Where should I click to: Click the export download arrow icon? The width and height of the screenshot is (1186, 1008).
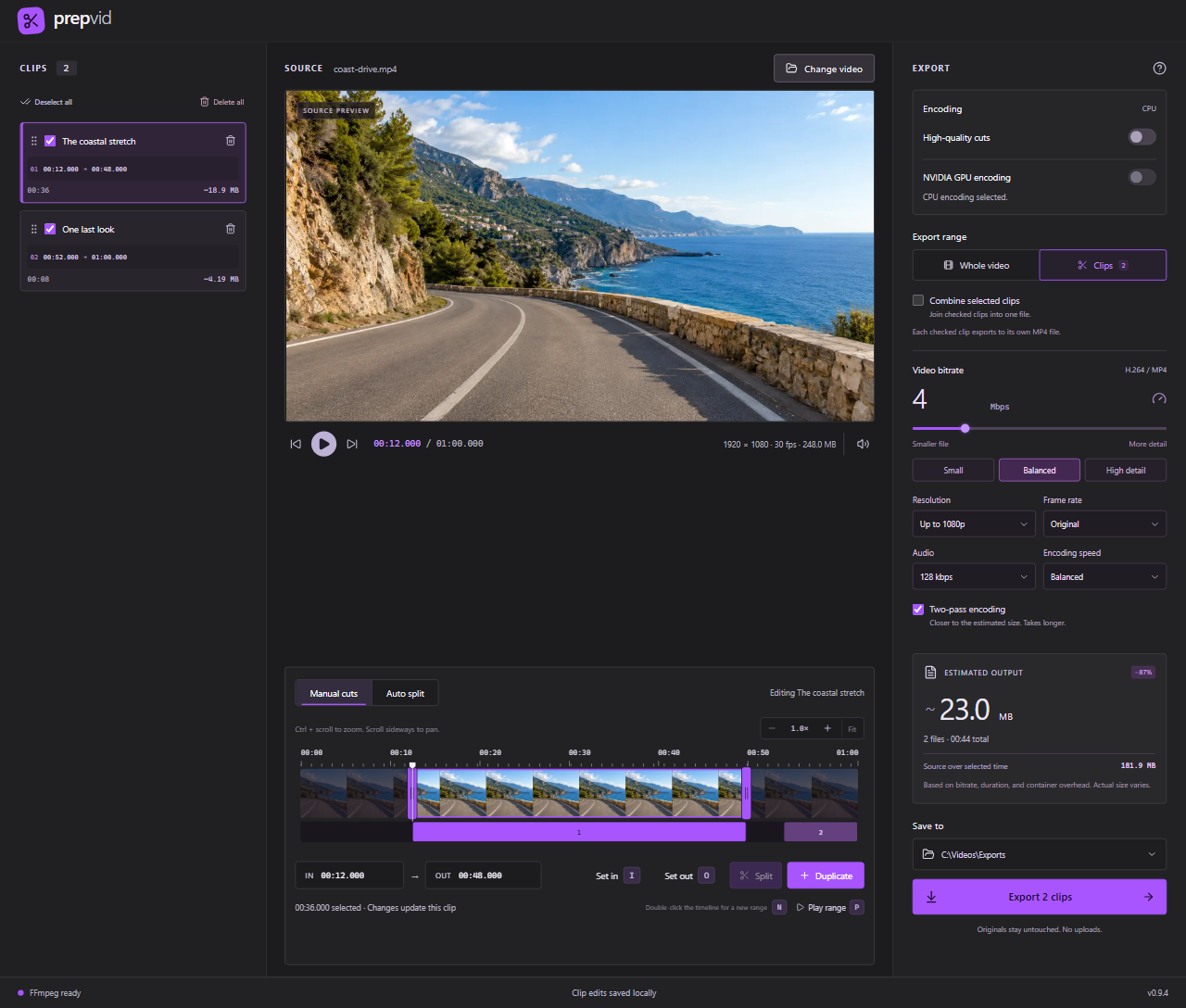coord(931,897)
